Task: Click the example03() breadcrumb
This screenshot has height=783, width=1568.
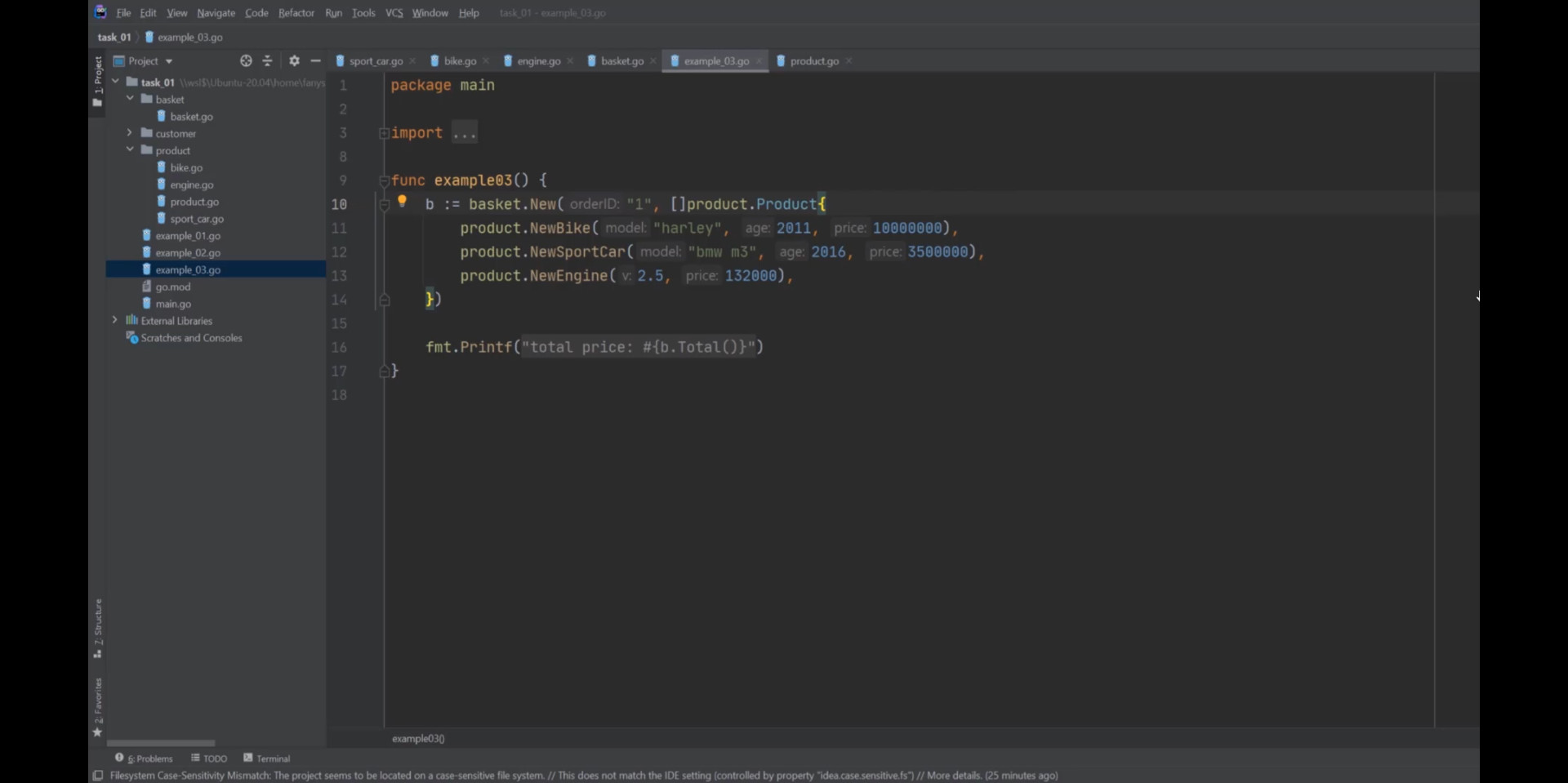Action: 418,739
